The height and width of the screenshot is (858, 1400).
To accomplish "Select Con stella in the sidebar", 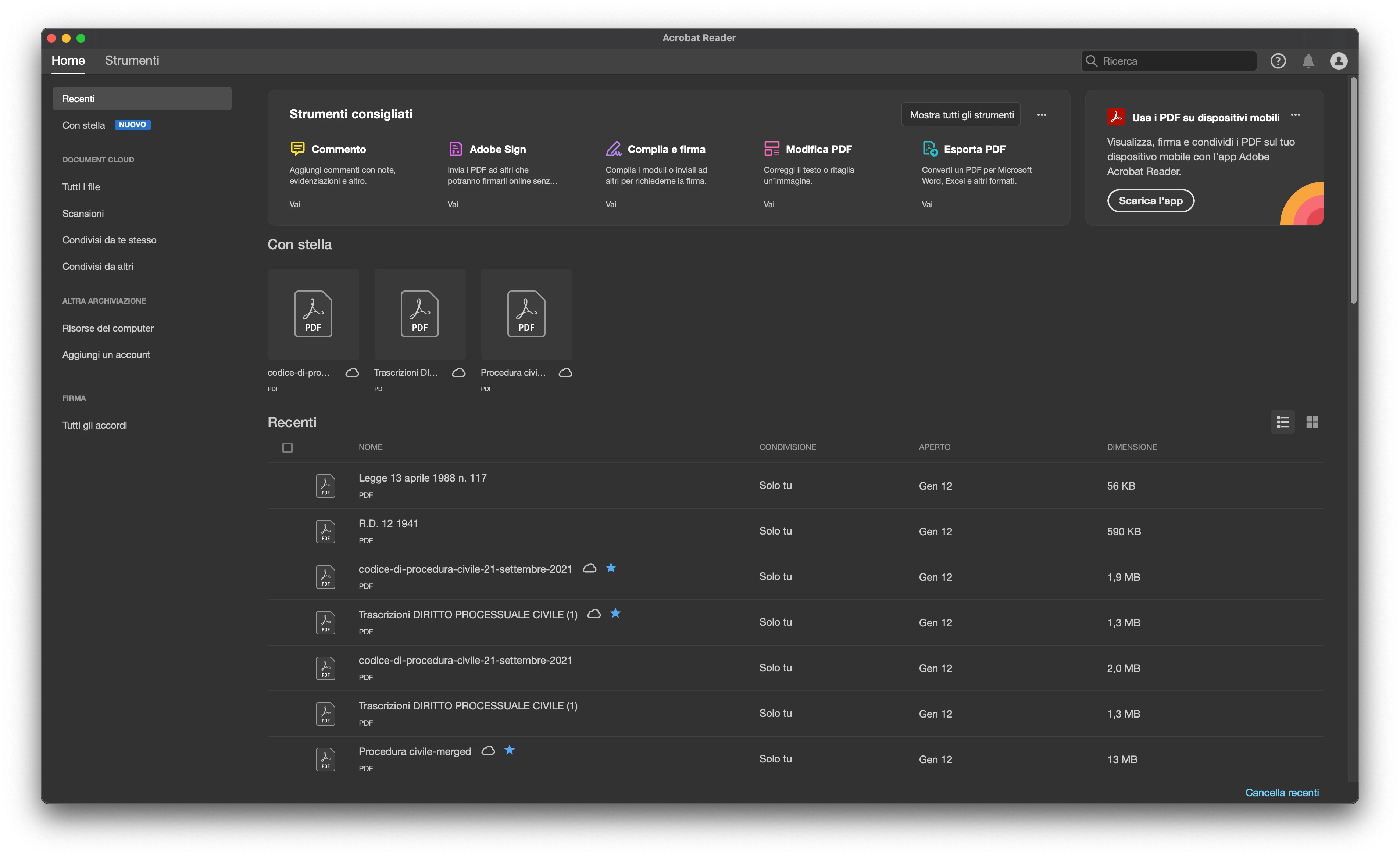I will [83, 125].
